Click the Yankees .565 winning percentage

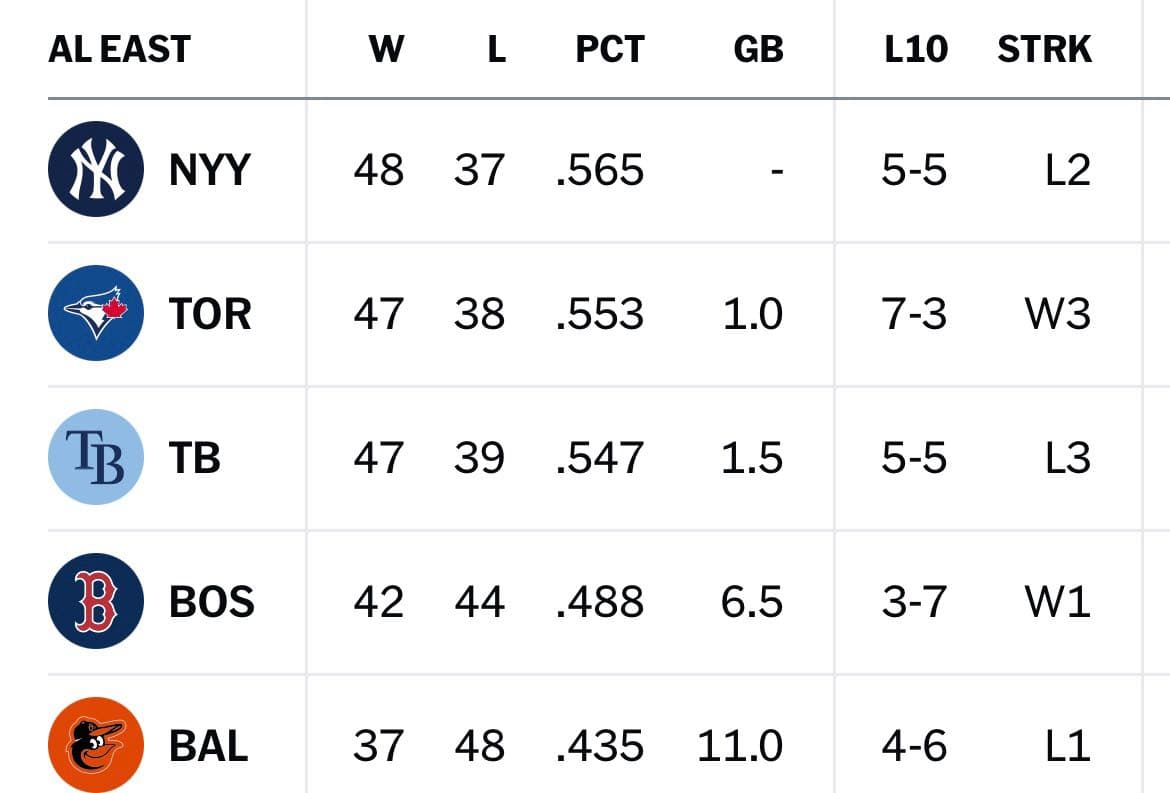coord(600,170)
